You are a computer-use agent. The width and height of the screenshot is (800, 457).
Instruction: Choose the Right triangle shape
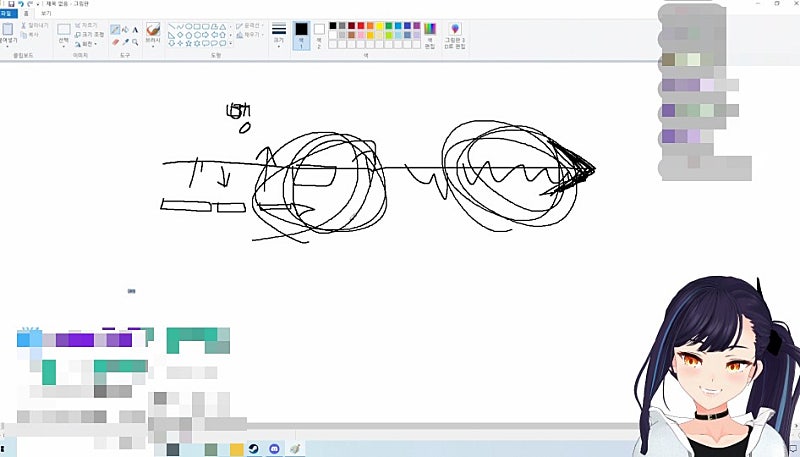coord(171,35)
